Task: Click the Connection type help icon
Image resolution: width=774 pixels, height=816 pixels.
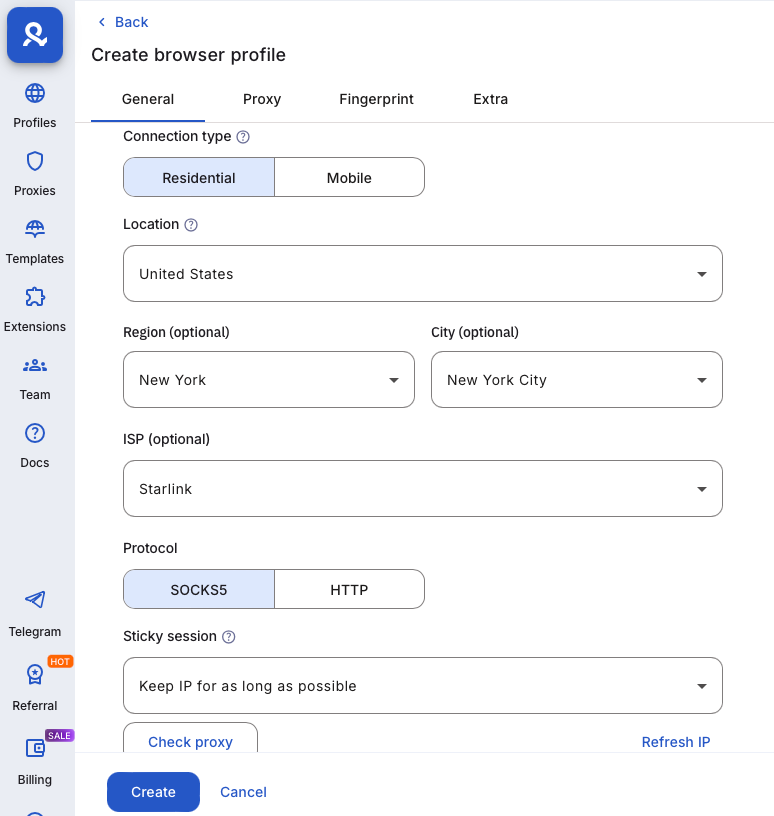Action: pyautogui.click(x=243, y=136)
